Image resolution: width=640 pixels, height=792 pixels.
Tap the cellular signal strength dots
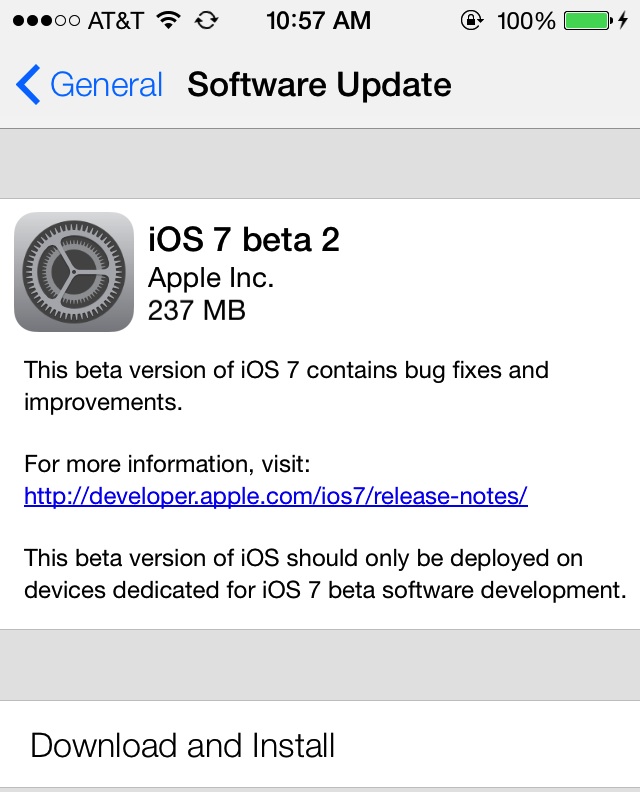[46, 21]
